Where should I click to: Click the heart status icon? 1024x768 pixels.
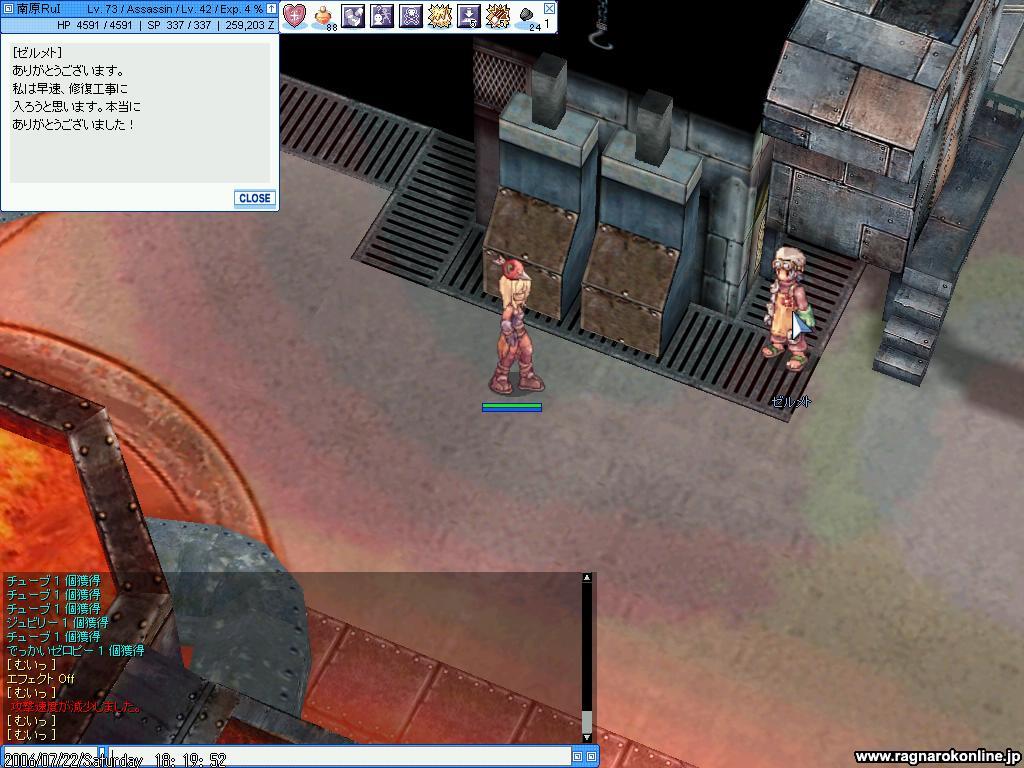(x=295, y=16)
